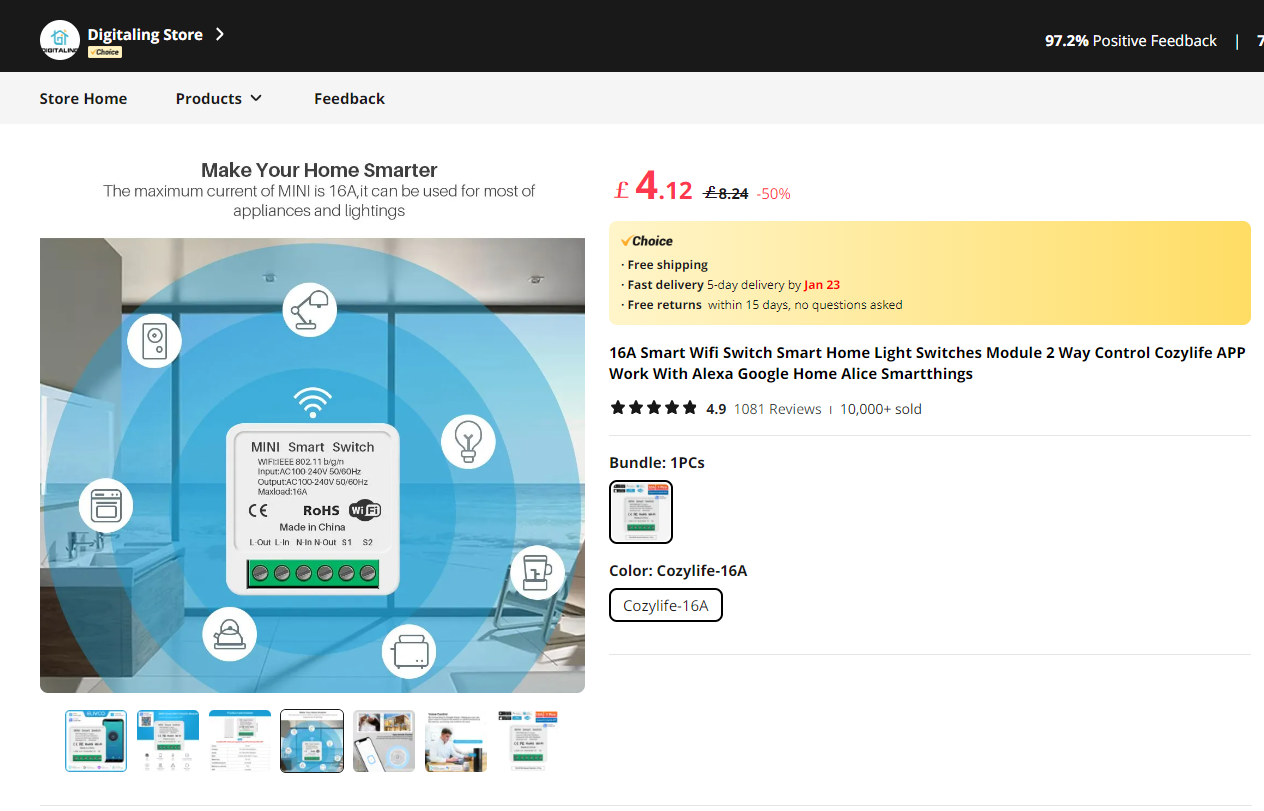Click the Free shipping line
The image size is (1264, 811).
pyautogui.click(x=664, y=265)
